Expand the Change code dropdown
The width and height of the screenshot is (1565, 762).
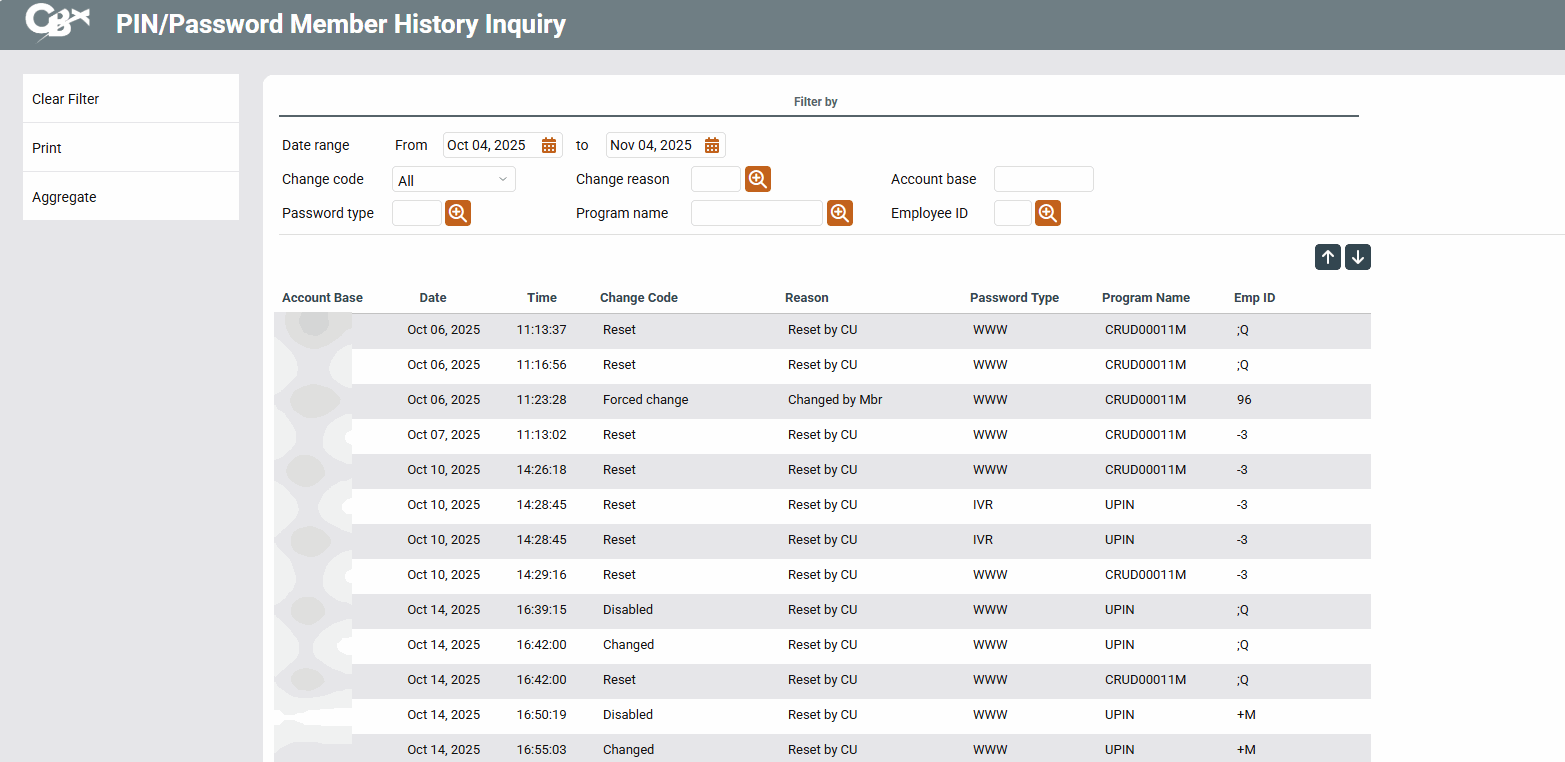point(454,180)
